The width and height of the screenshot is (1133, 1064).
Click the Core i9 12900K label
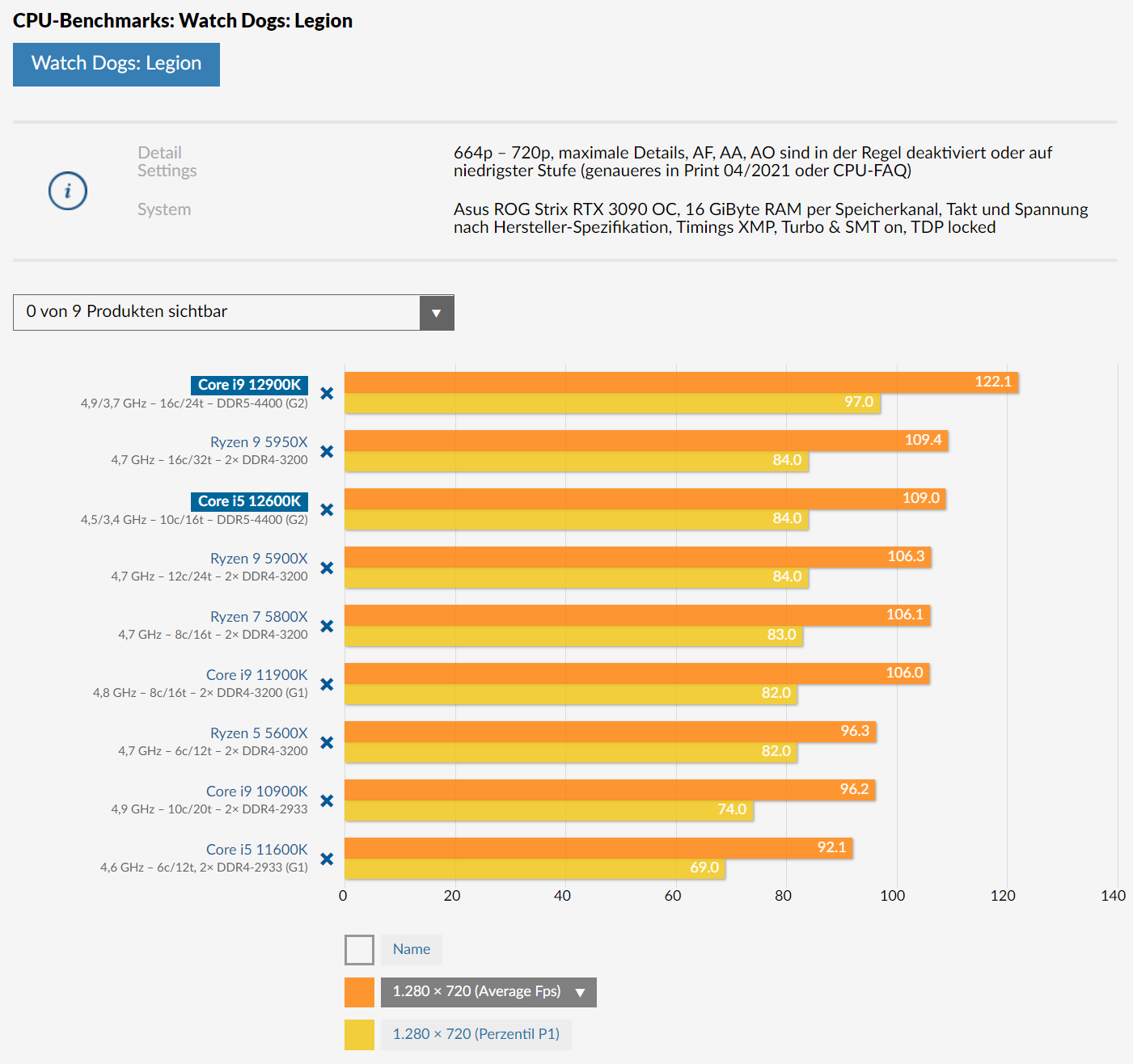249,385
